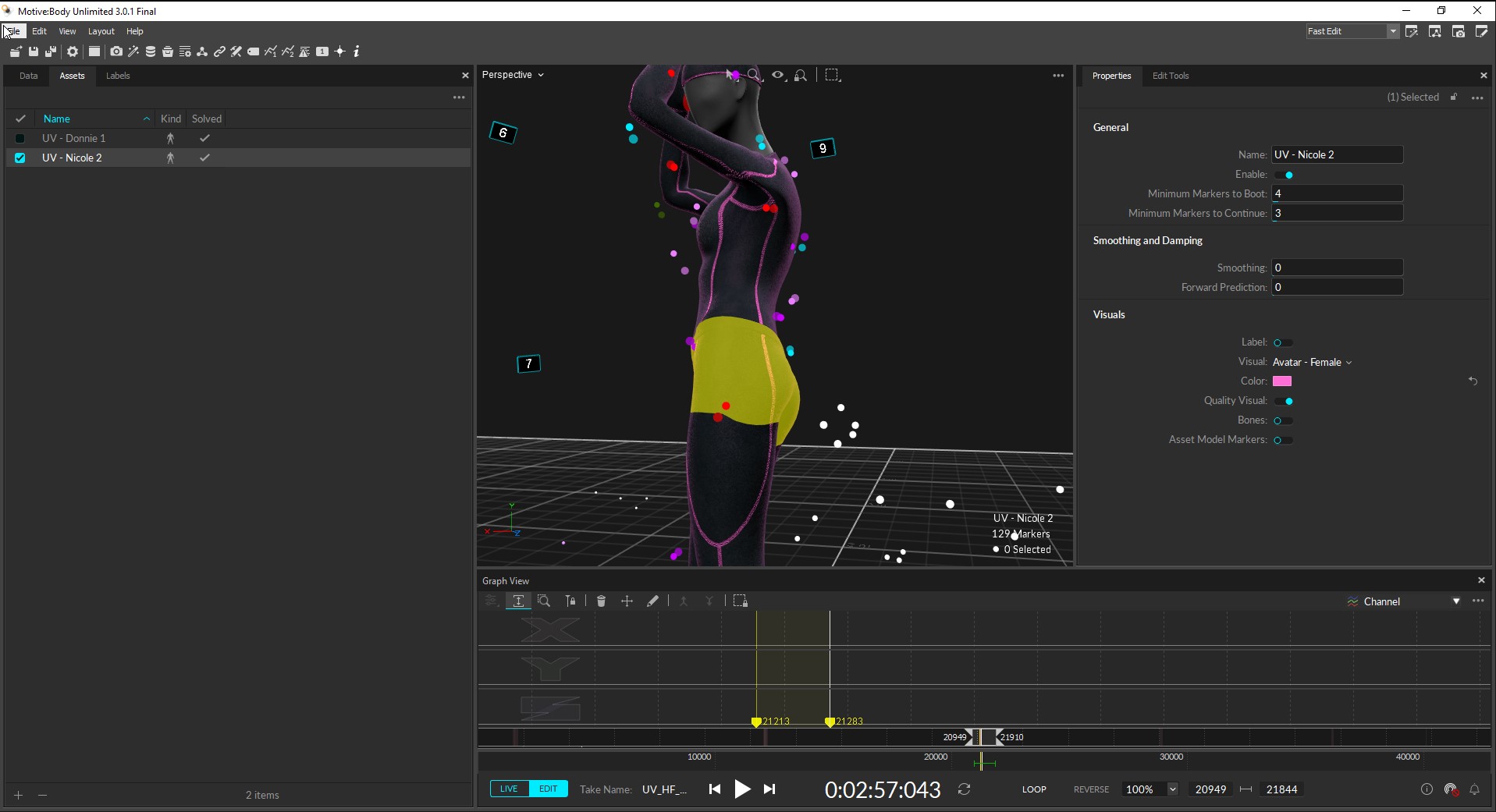Click the Graph View pencil draw icon

(x=652, y=601)
